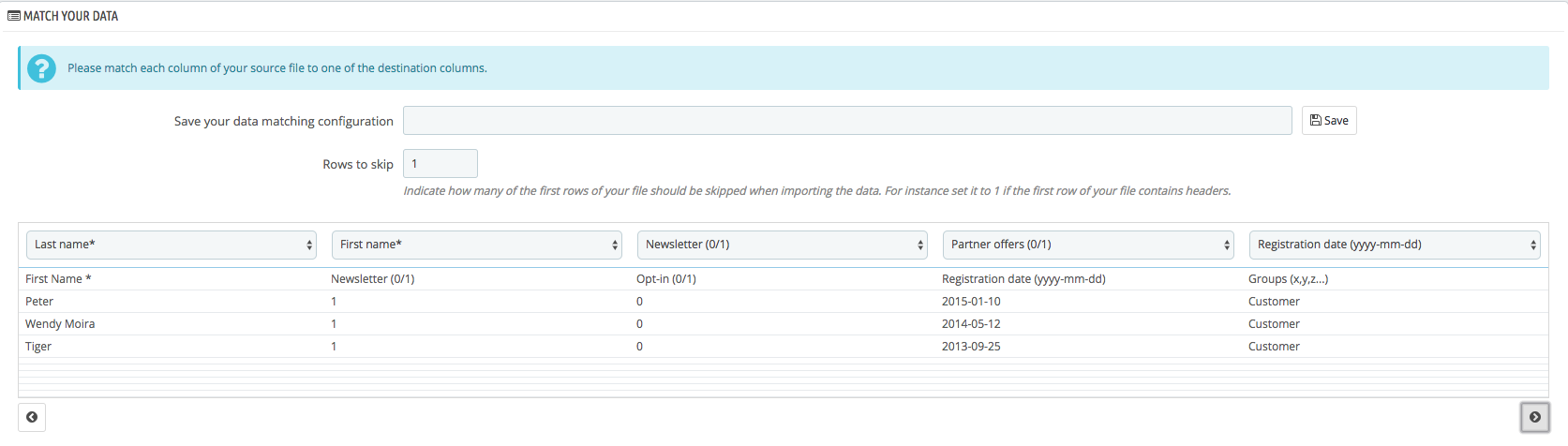Focus the data matching configuration name field
1568x446 pixels.
point(847,120)
